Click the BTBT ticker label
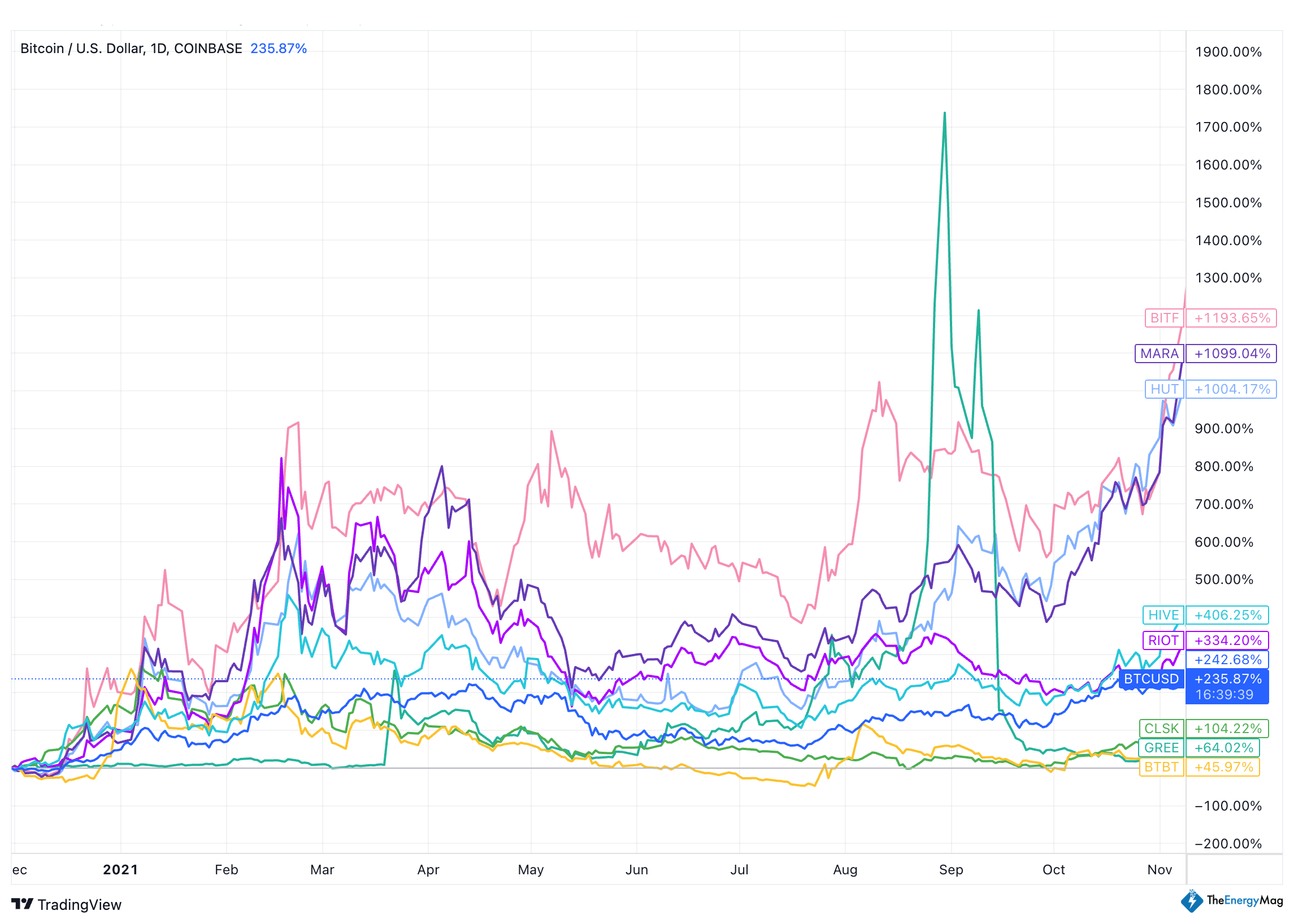The image size is (1294, 924). point(1161,768)
